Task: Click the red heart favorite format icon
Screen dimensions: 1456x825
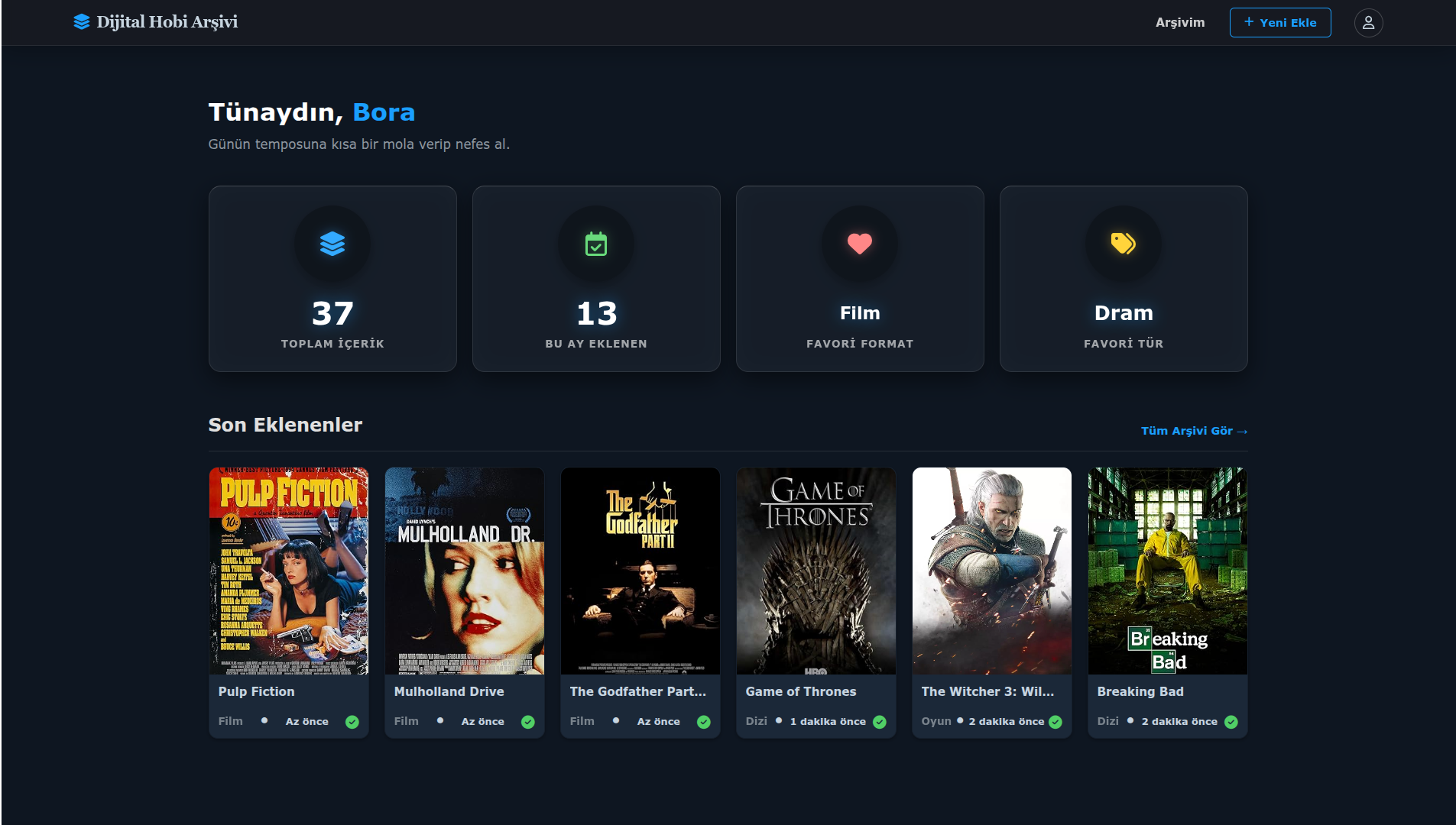Action: (x=860, y=244)
